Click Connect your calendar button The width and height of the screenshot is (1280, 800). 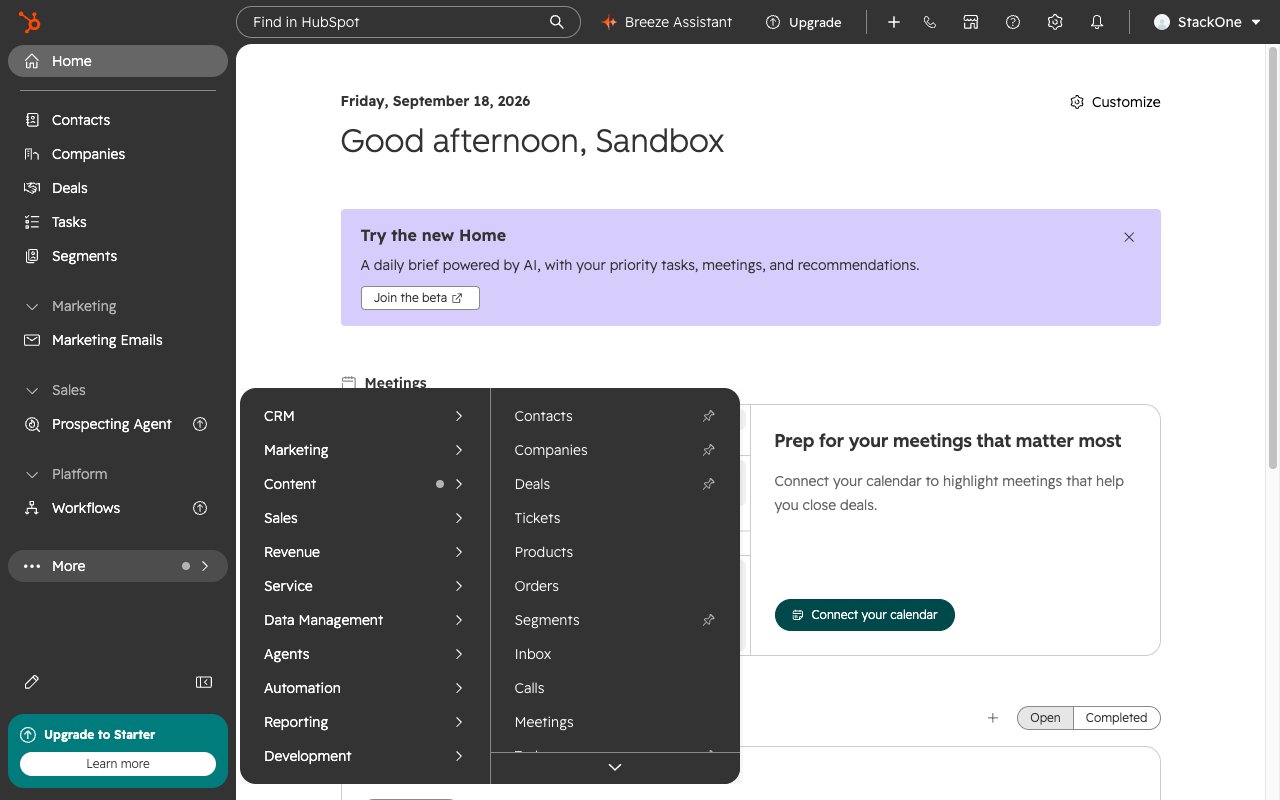pos(865,615)
